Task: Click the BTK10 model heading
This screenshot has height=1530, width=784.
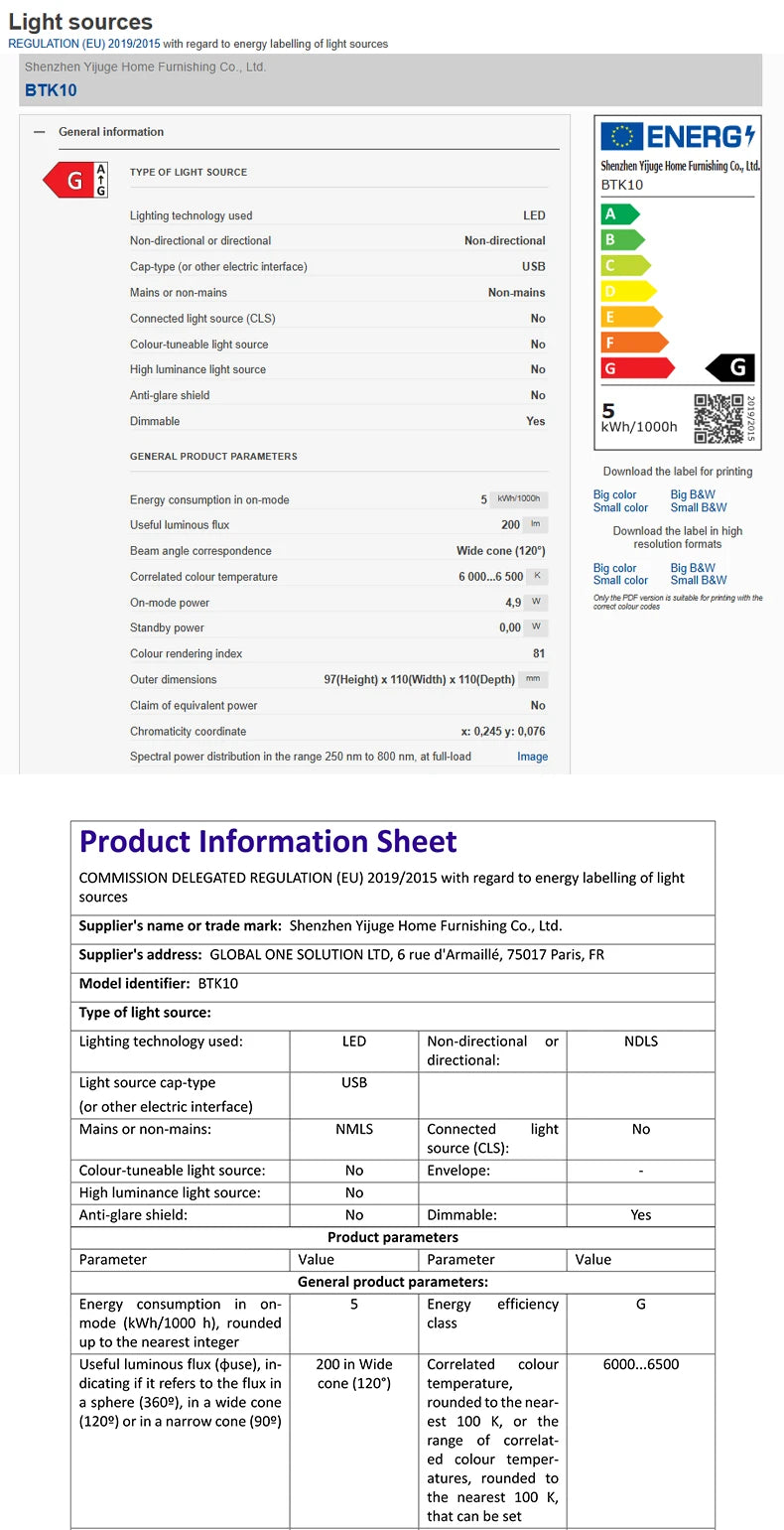Action: click(51, 90)
